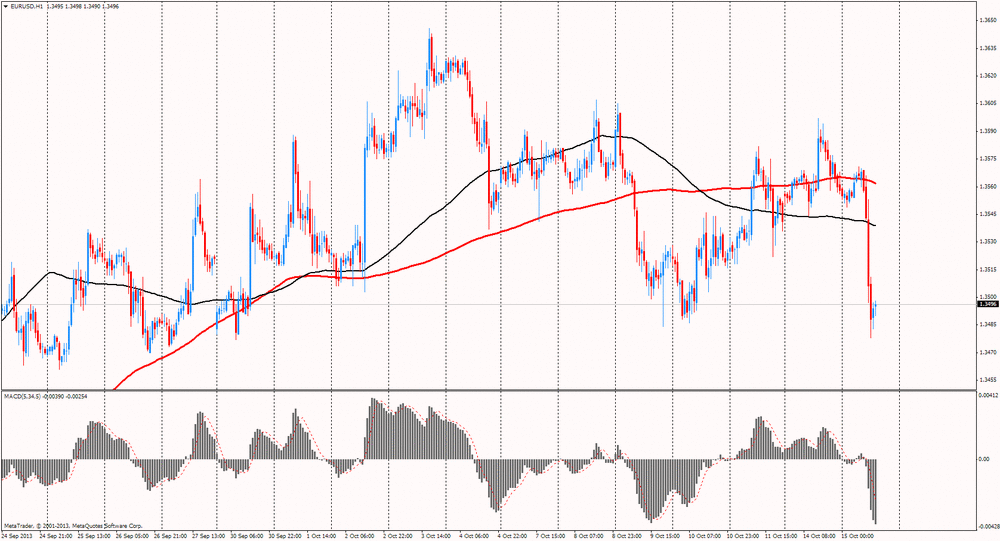Click the 2 Oct 06:00 time label
1000x541 pixels.
[360, 536]
